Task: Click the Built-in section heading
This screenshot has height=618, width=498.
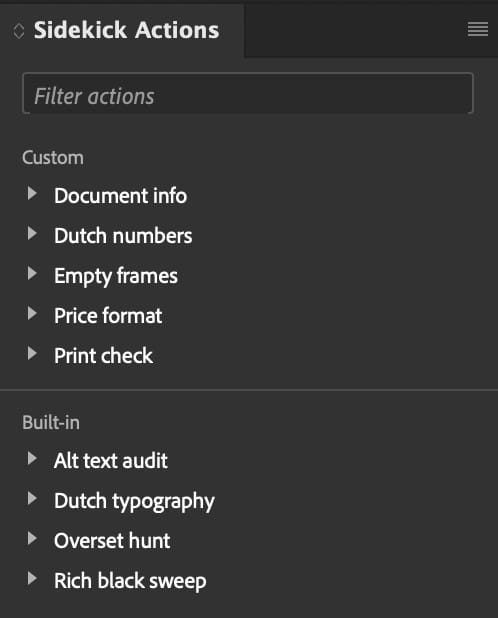Action: 51,423
